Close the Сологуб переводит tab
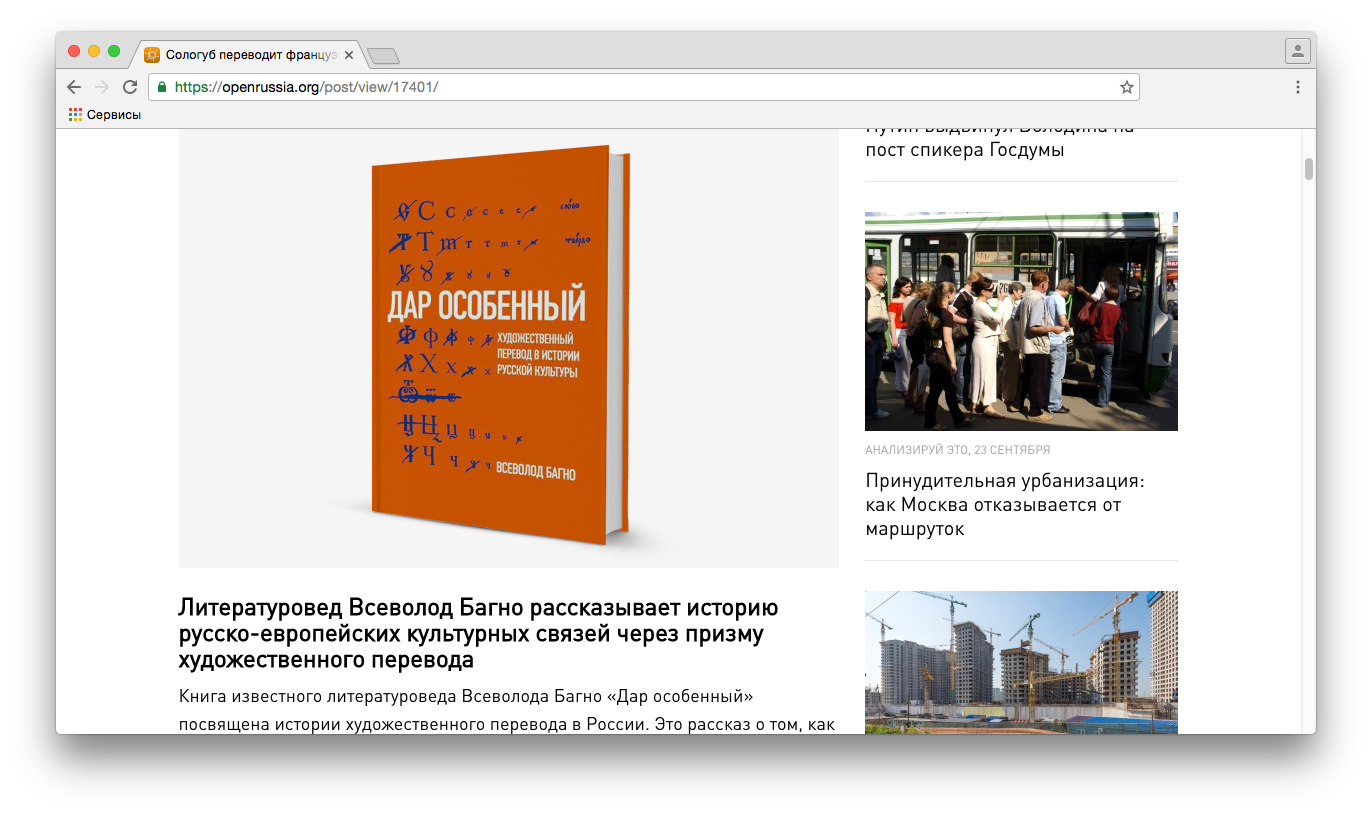 tap(349, 55)
